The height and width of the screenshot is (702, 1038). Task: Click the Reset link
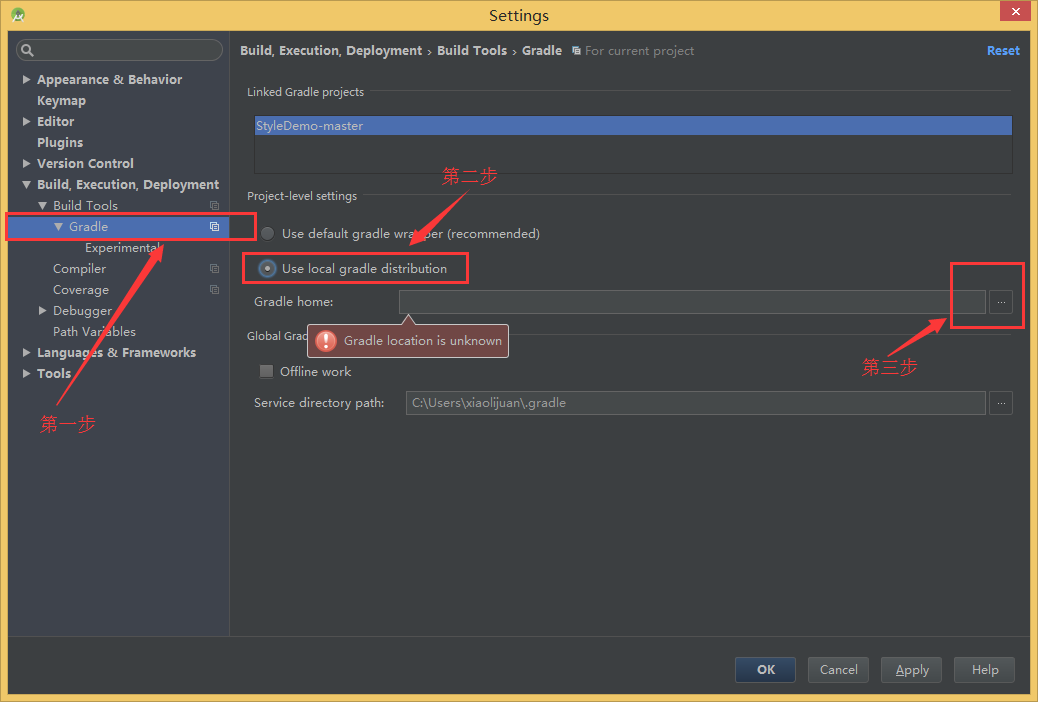pyautogui.click(x=1003, y=51)
